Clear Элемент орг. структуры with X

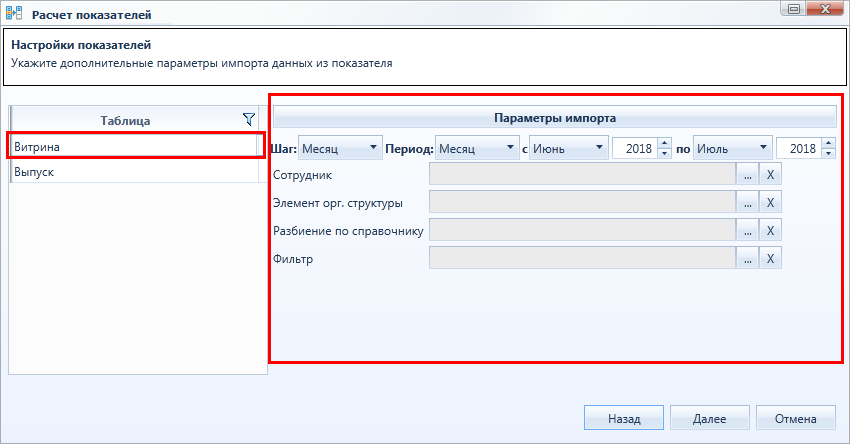[770, 203]
